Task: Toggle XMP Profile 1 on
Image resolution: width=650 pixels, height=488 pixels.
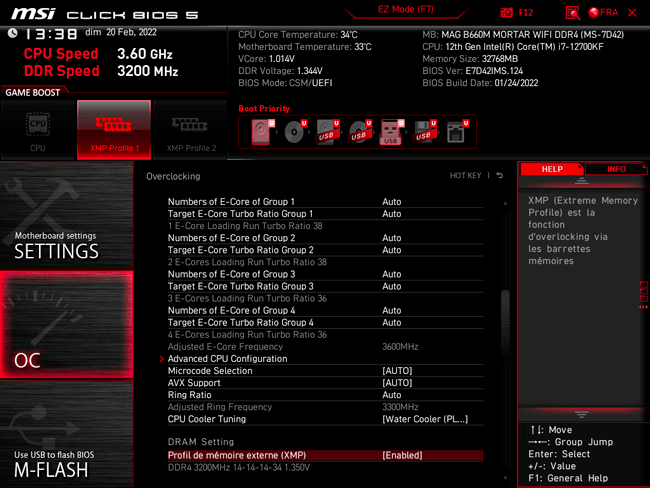Action: point(113,129)
